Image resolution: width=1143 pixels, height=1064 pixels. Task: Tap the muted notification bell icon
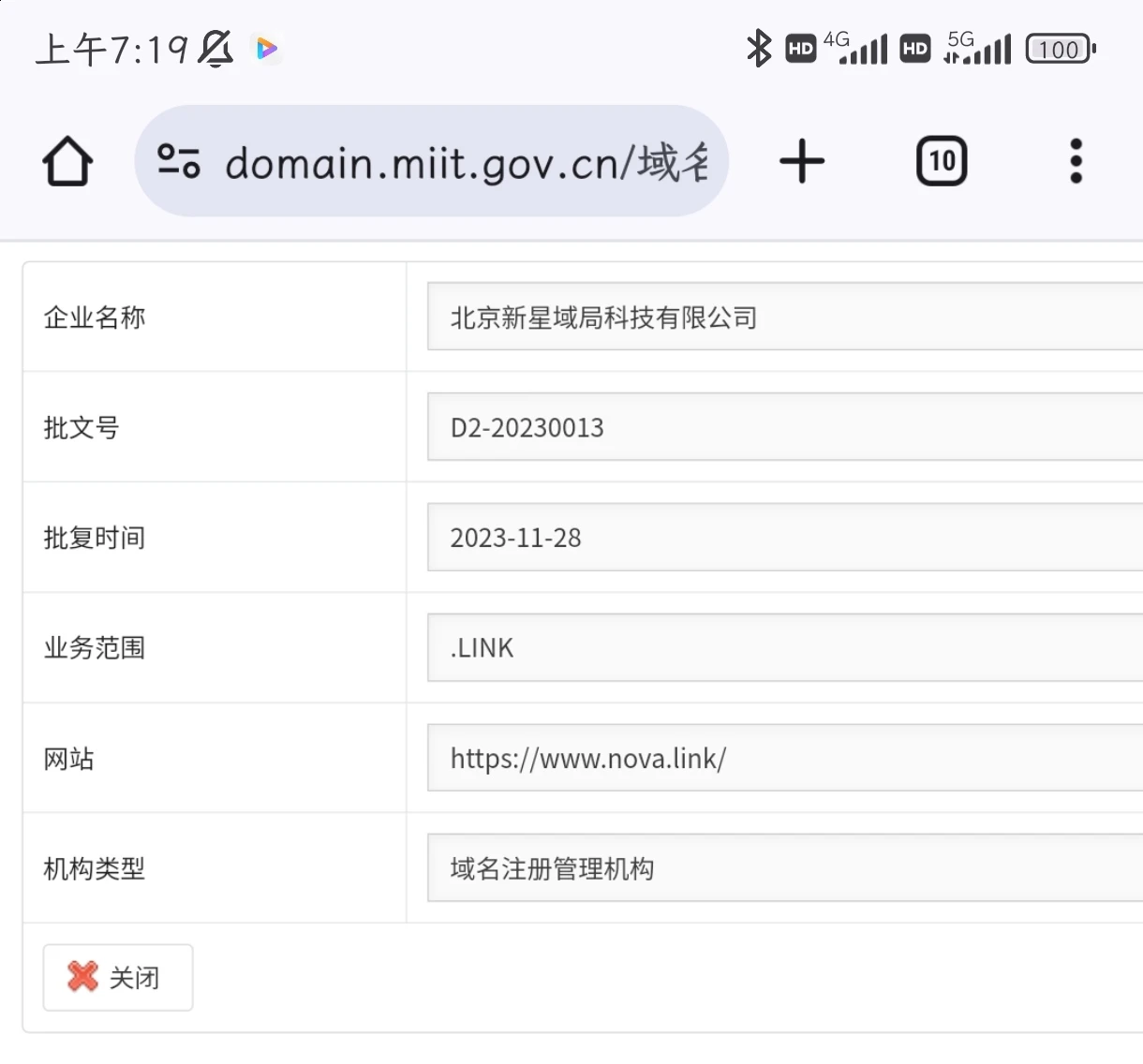(x=215, y=49)
